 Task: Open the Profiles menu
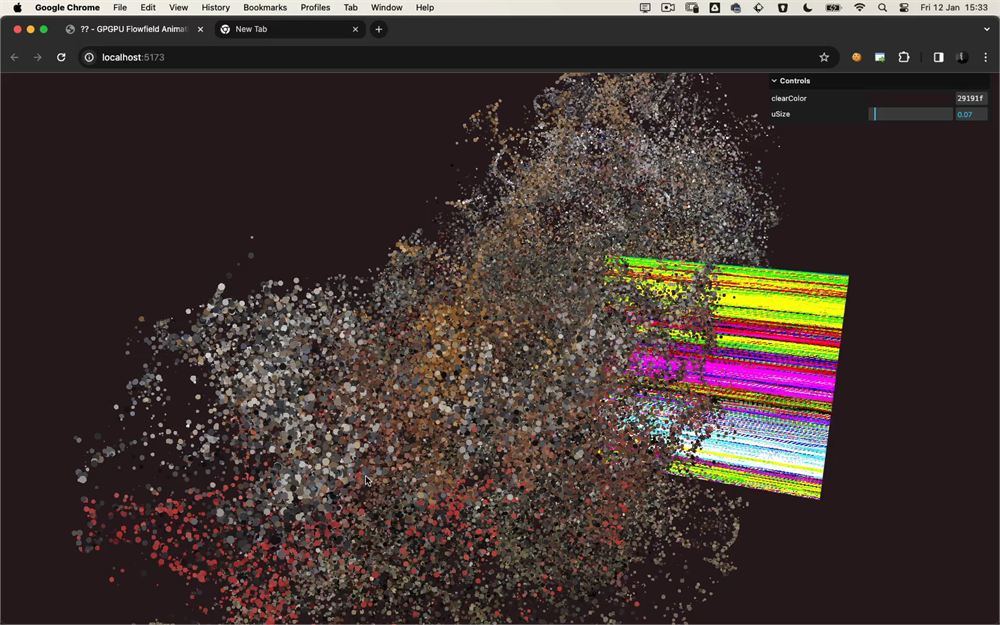[315, 8]
